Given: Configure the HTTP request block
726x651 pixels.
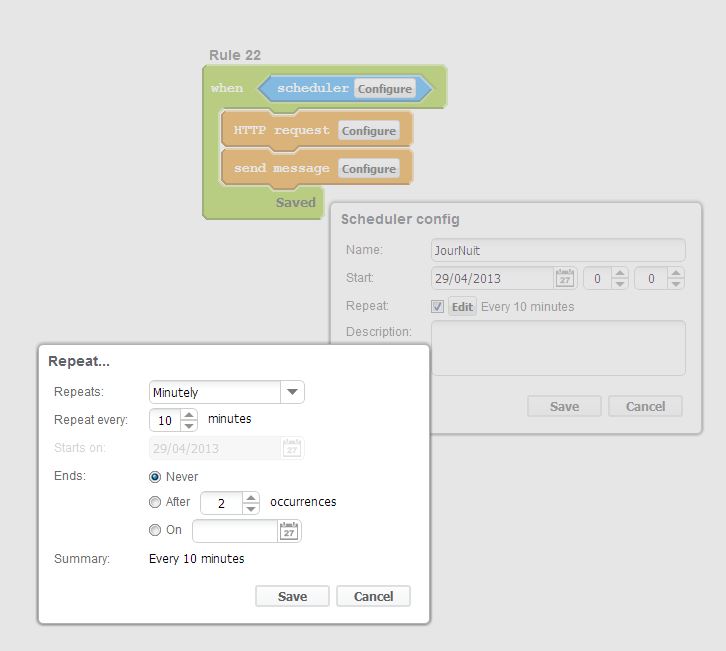Looking at the screenshot, I should tap(369, 131).
